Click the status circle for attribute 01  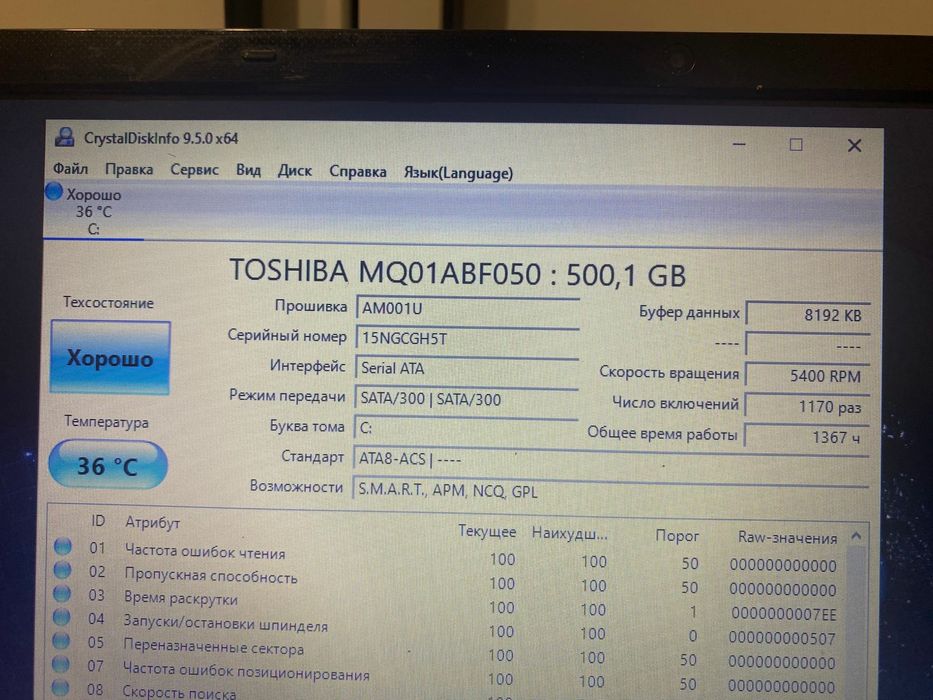coord(62,546)
